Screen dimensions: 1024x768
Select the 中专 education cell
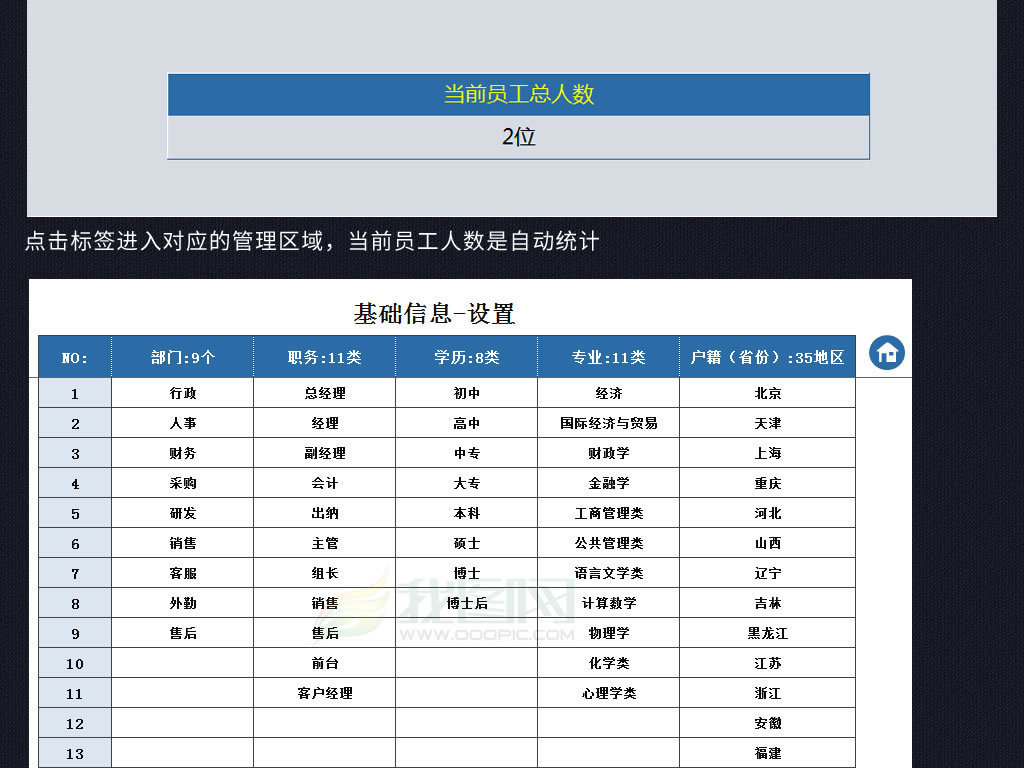466,453
